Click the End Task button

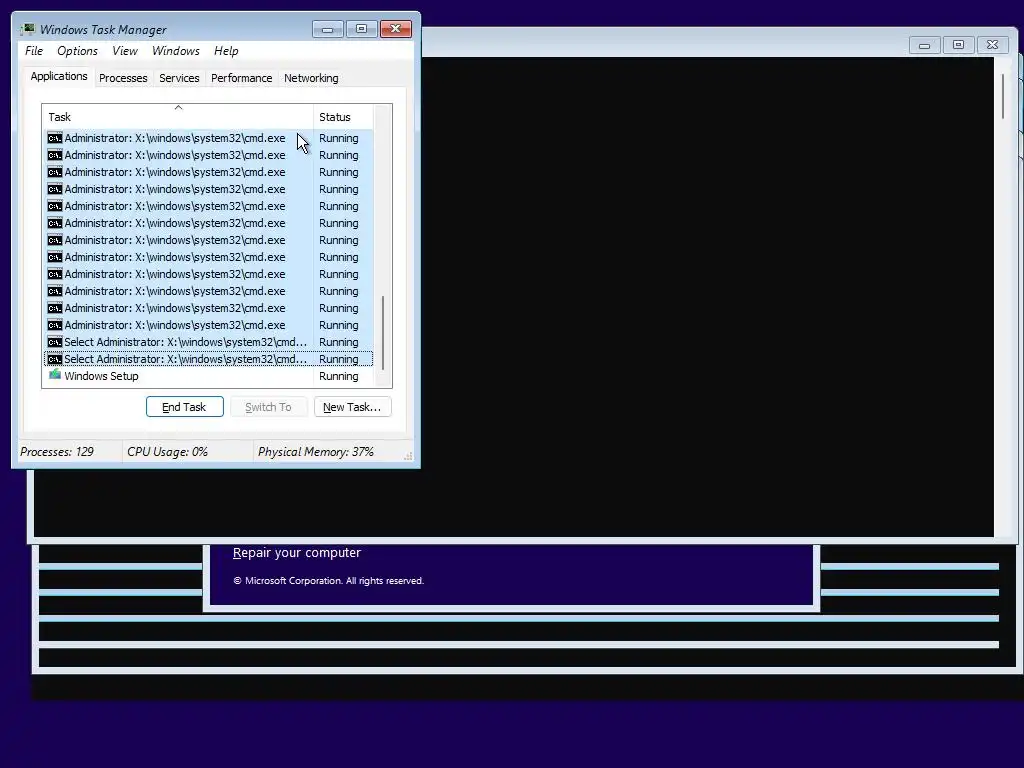pyautogui.click(x=185, y=407)
